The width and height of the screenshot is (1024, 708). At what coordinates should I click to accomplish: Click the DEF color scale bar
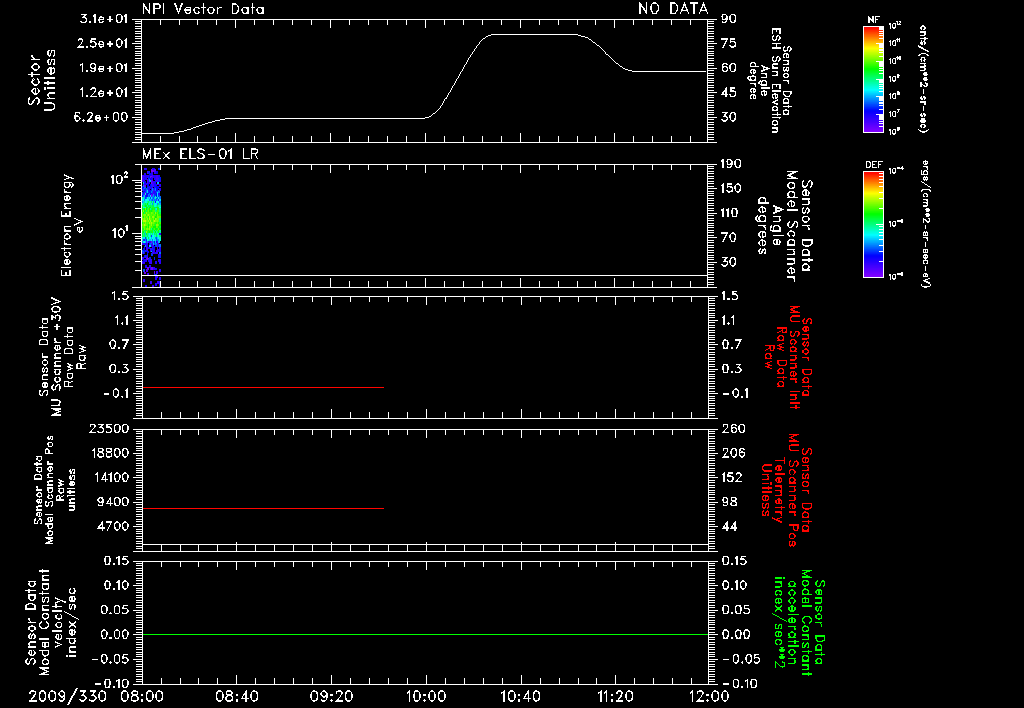[873, 224]
